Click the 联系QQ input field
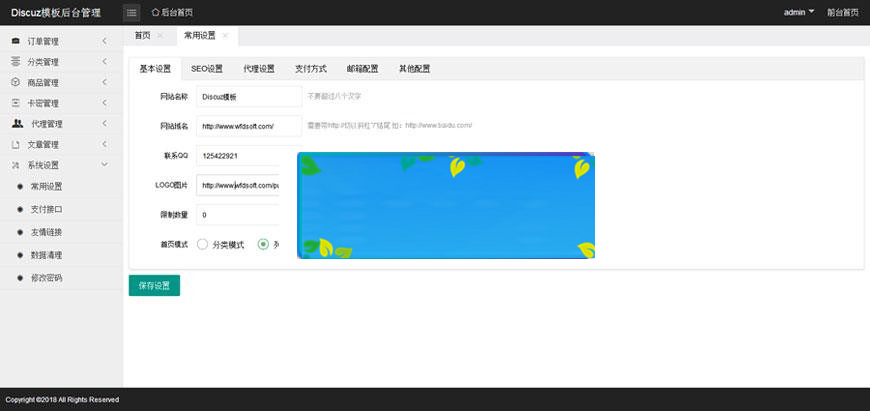The width and height of the screenshot is (870, 411). coord(237,156)
